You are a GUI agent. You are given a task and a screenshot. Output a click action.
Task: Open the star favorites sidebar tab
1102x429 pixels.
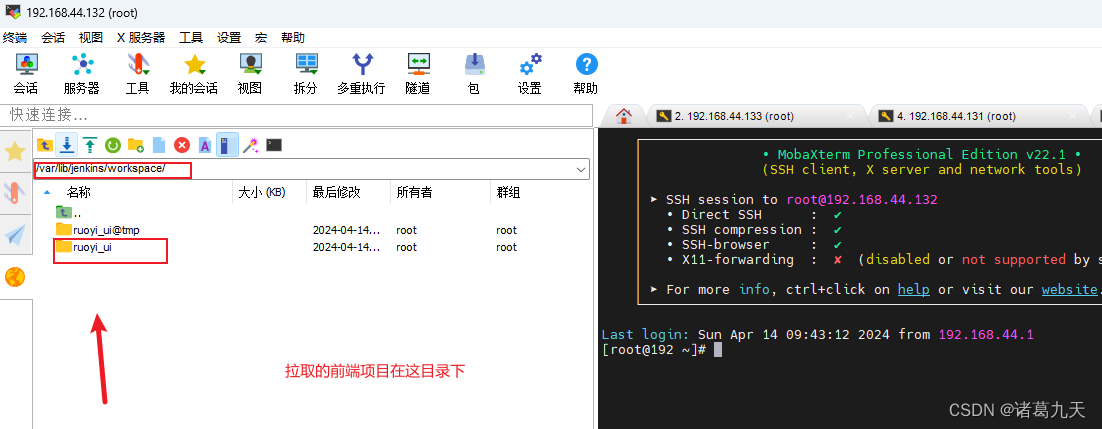(x=15, y=151)
